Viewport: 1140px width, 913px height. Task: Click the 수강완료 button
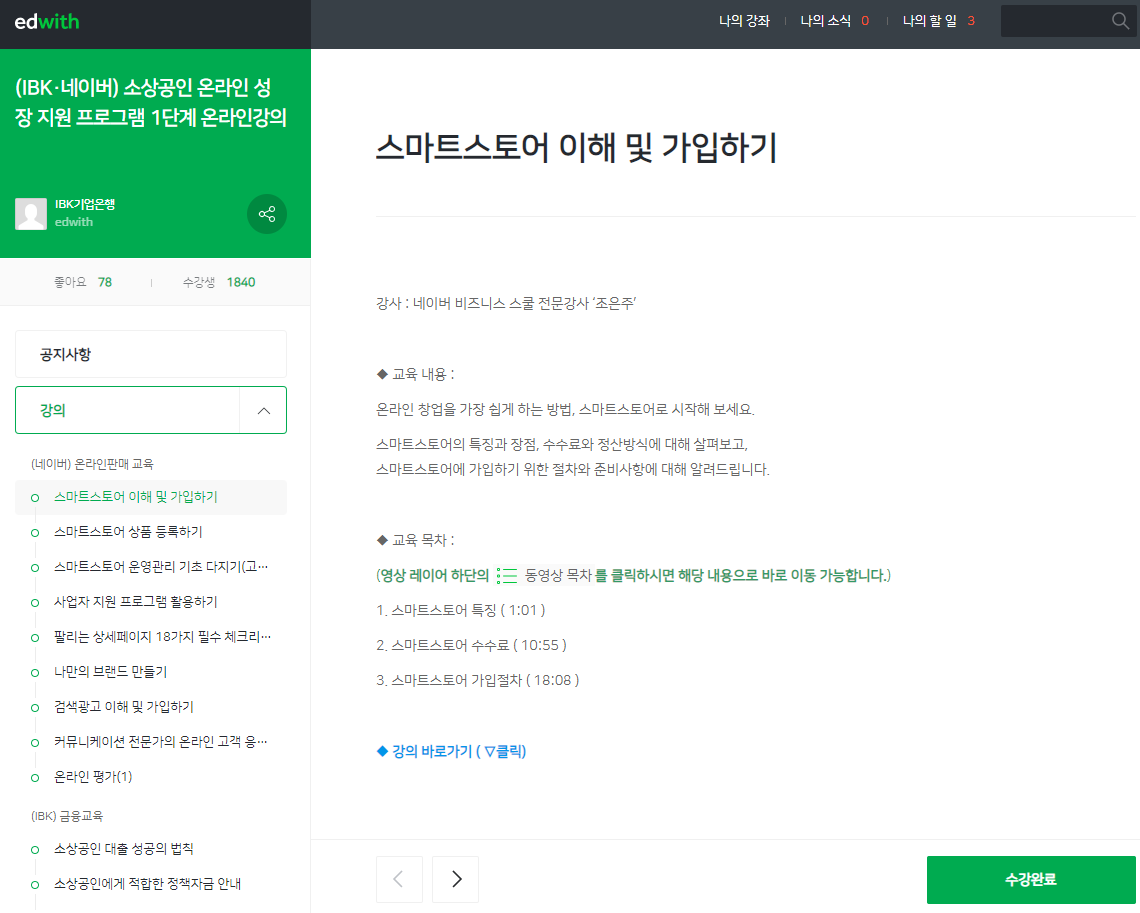[1030, 880]
